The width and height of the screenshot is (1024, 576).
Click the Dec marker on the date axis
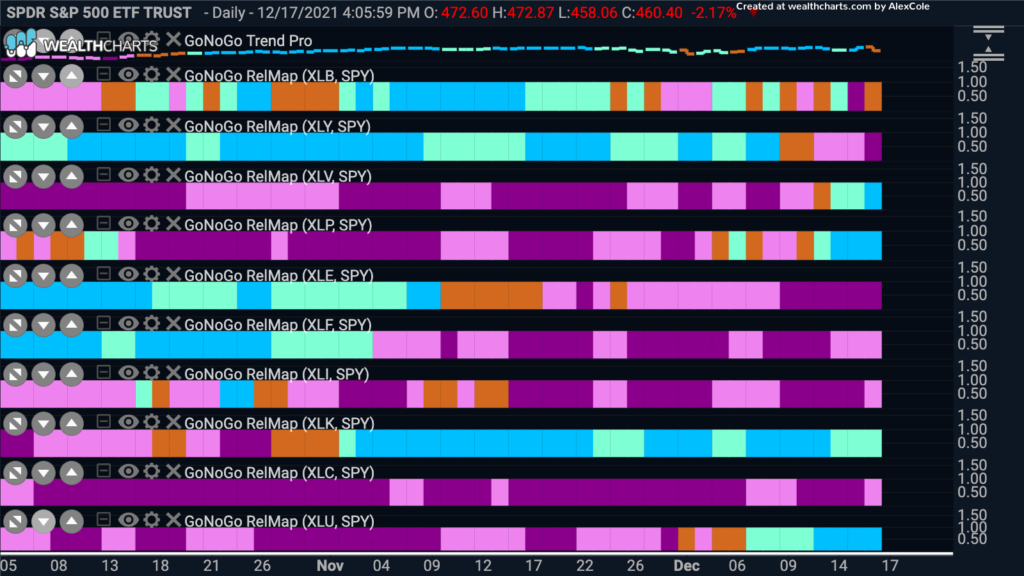[686, 566]
